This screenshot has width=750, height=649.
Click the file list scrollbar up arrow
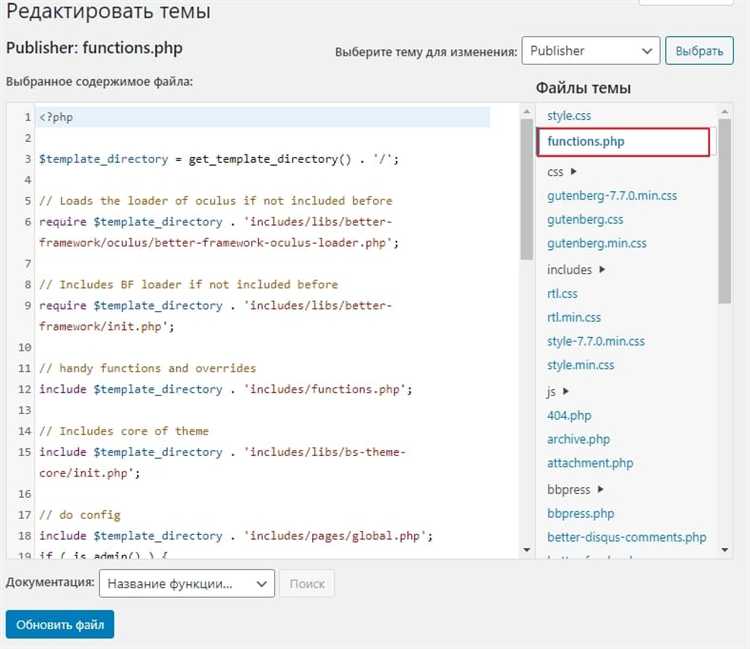(x=725, y=112)
